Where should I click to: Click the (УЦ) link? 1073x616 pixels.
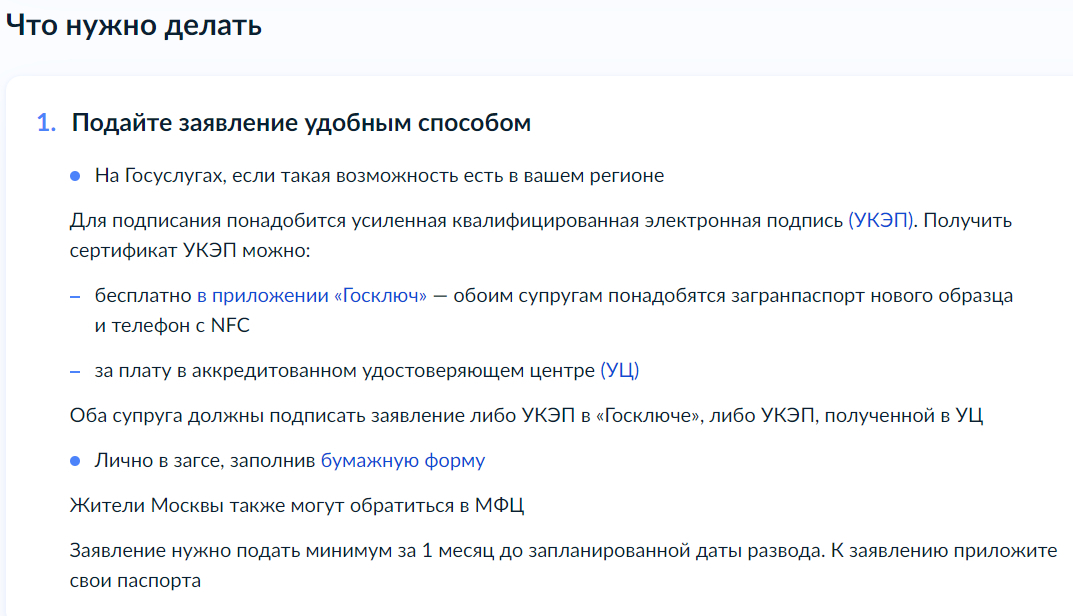619,371
